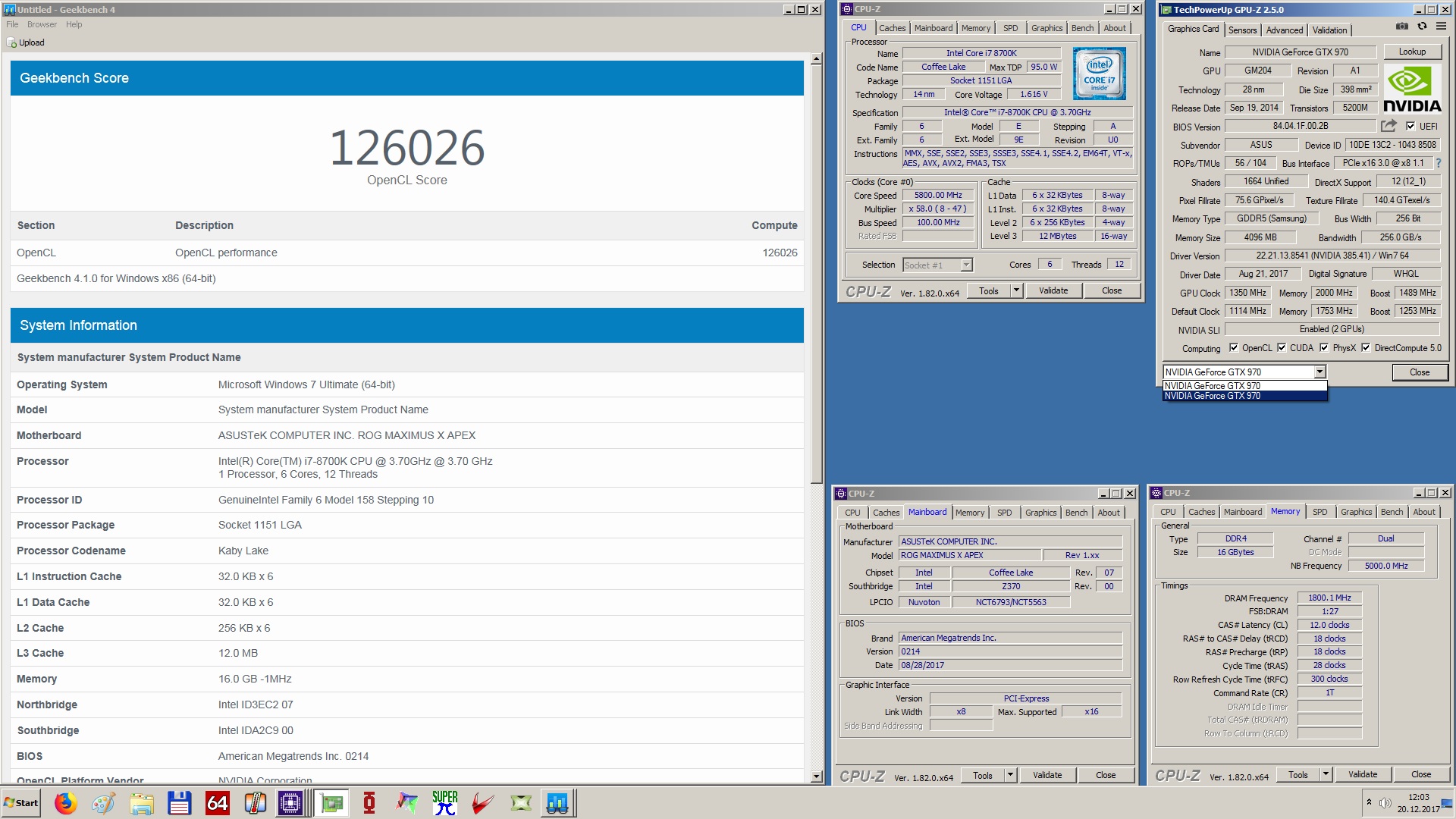Click the Bus Interface question mark icon

click(1439, 163)
